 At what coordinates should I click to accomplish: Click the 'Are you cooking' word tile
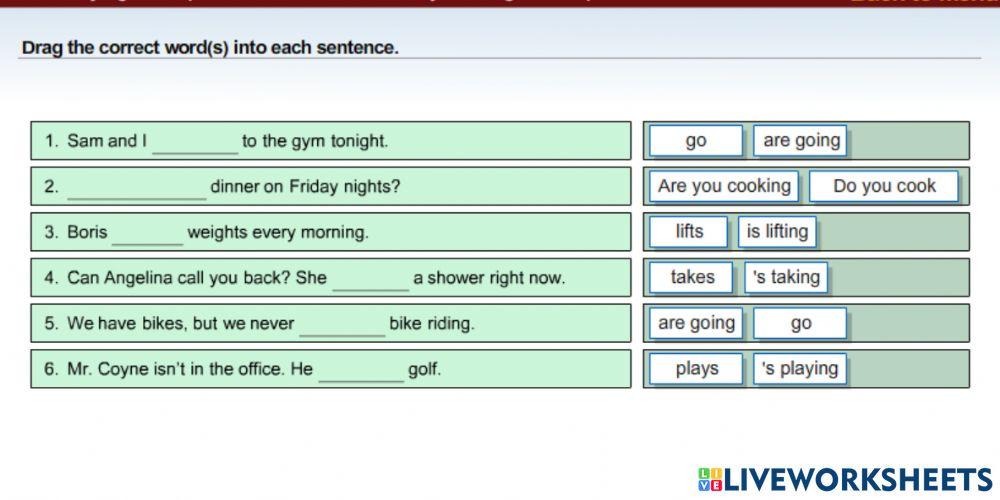point(724,186)
